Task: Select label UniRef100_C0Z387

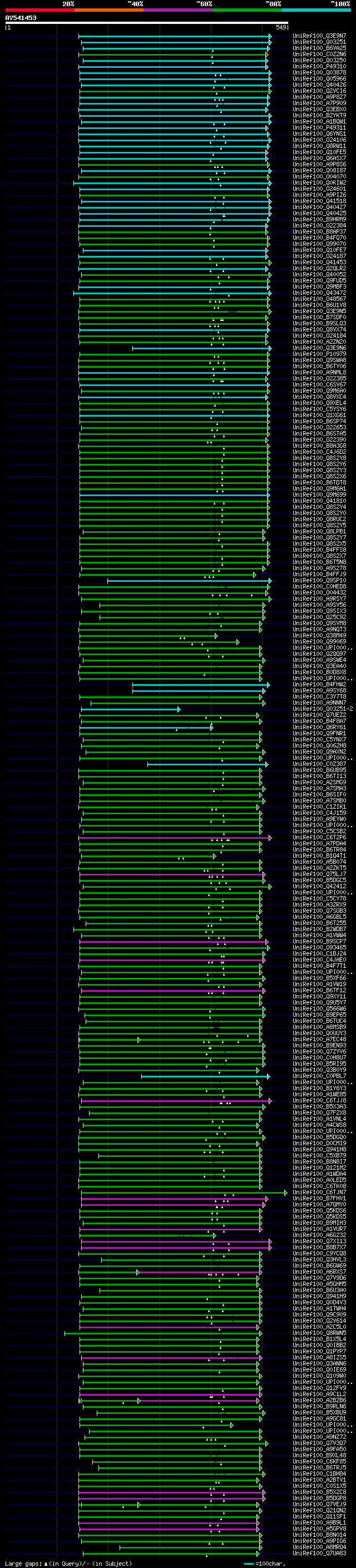Action: click(319, 764)
